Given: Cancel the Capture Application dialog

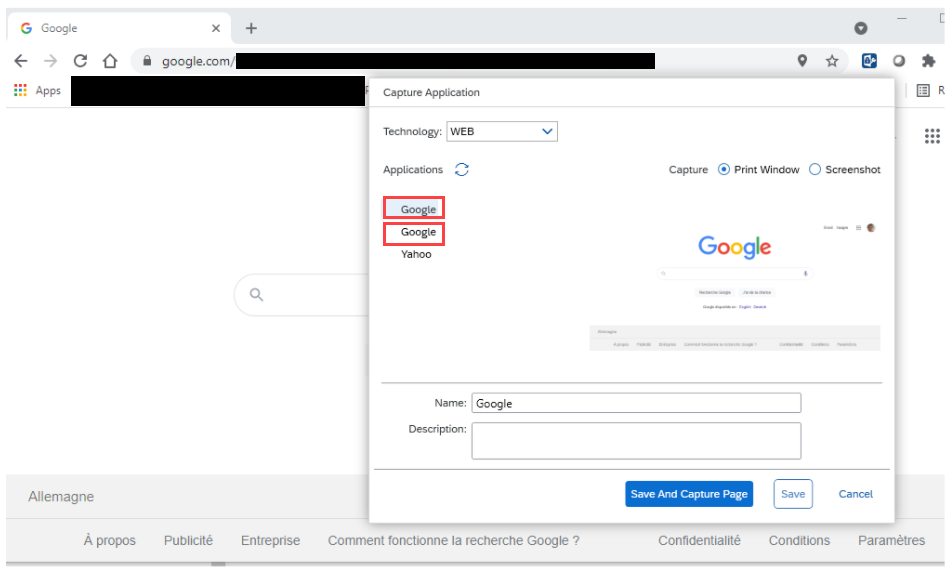Looking at the screenshot, I should click(856, 494).
